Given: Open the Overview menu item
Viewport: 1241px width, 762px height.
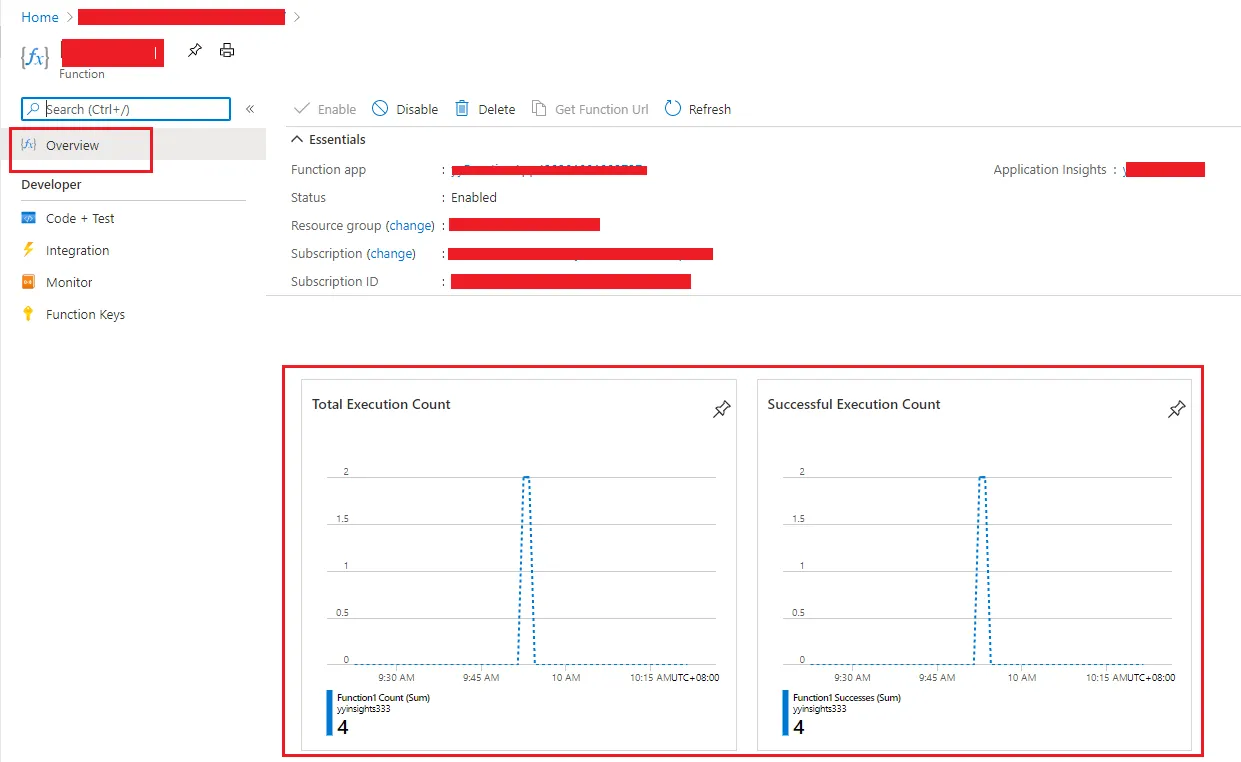Looking at the screenshot, I should point(72,145).
